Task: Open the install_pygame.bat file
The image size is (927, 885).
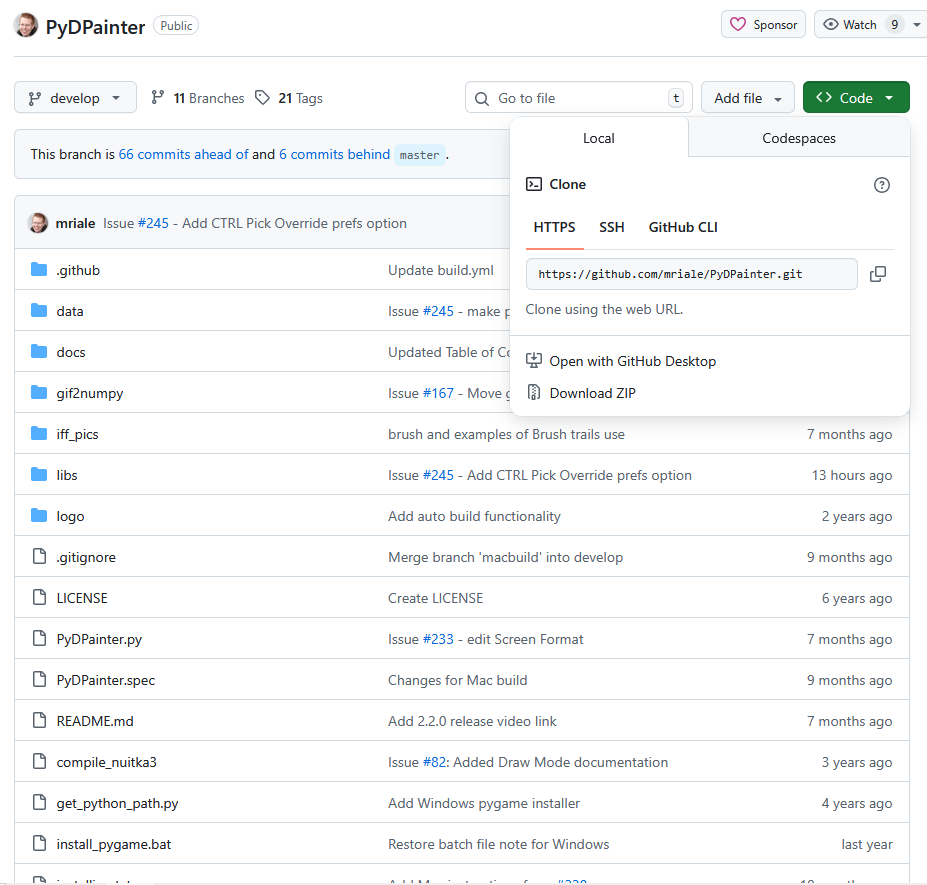Action: coord(114,844)
